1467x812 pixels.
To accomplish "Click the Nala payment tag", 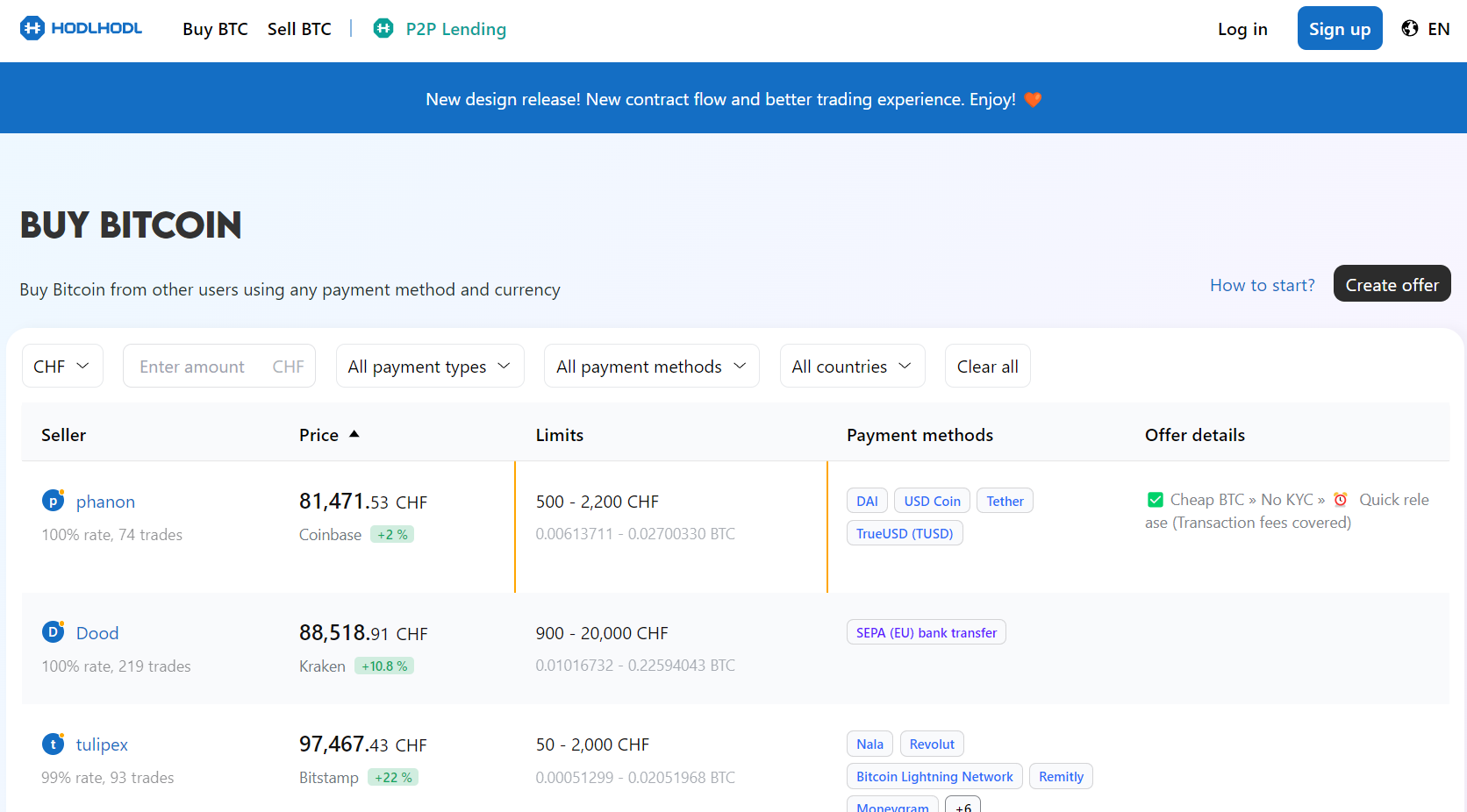I will [x=869, y=744].
